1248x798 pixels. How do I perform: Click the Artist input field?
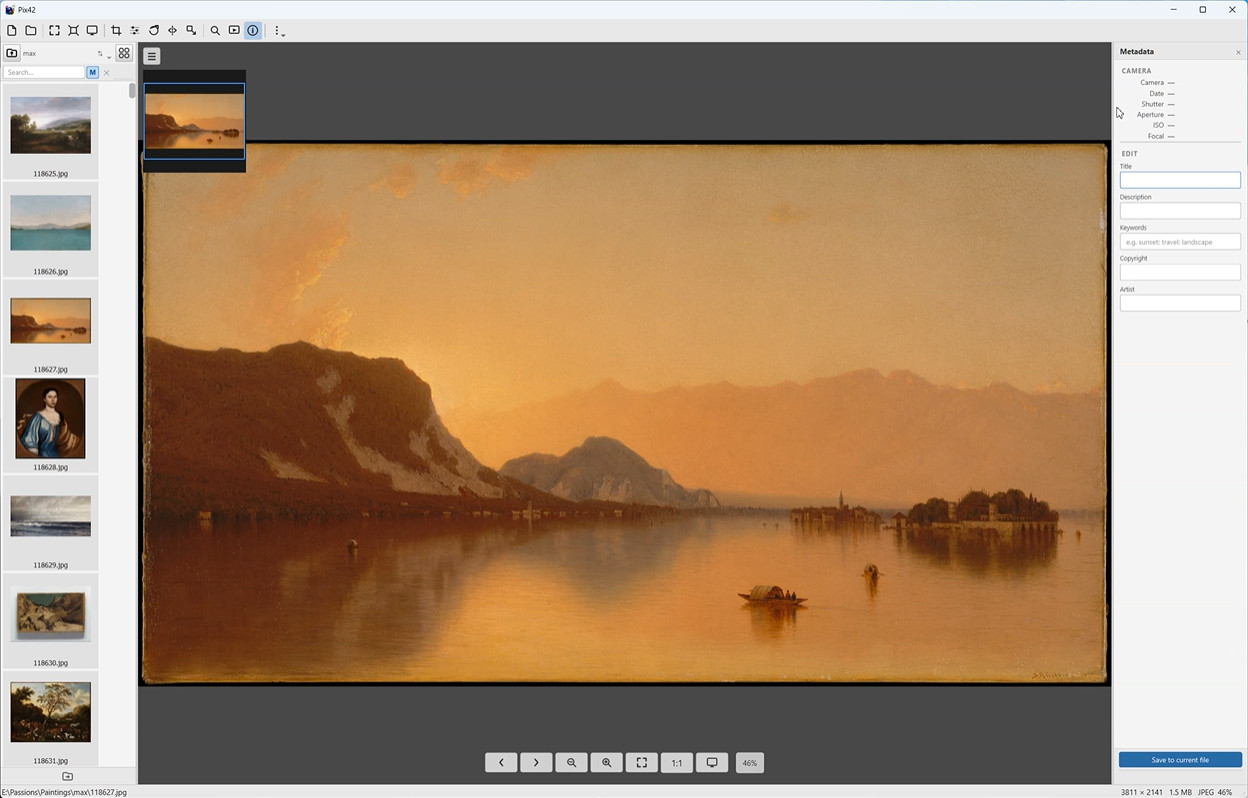pyautogui.click(x=1180, y=303)
